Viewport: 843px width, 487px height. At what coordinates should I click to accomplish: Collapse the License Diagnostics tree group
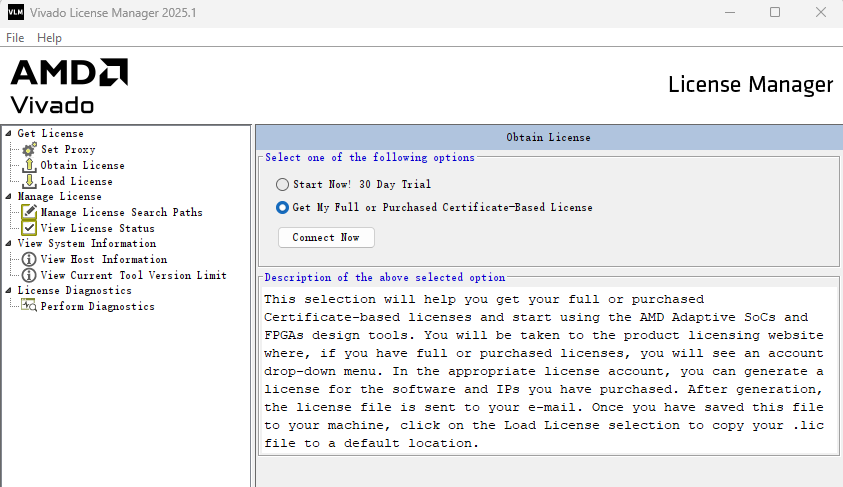(8, 291)
